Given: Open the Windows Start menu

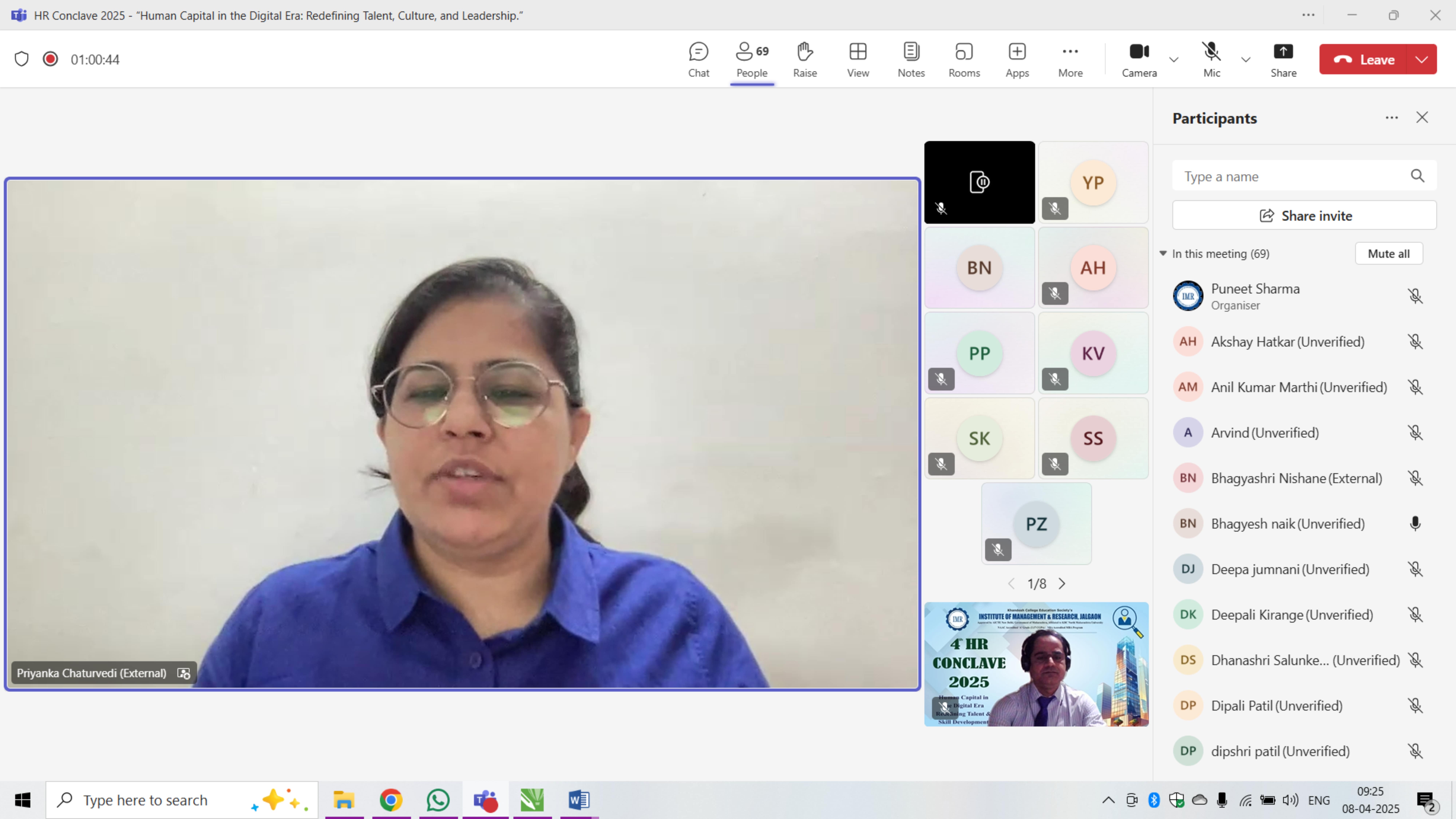Looking at the screenshot, I should (23, 800).
